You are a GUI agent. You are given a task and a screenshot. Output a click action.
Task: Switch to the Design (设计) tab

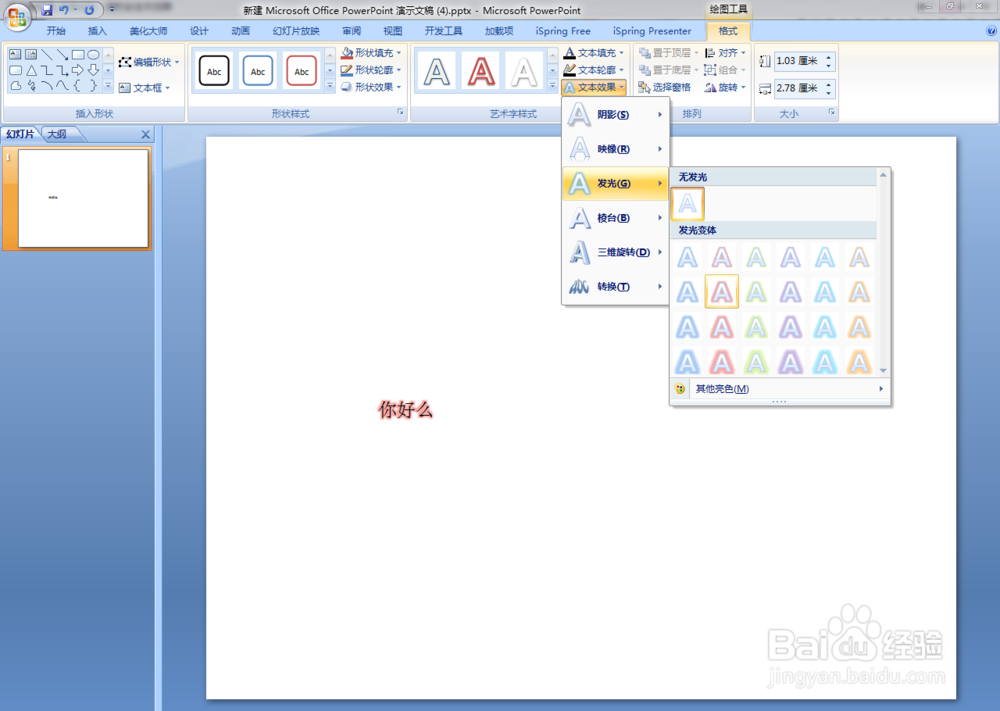[x=199, y=31]
